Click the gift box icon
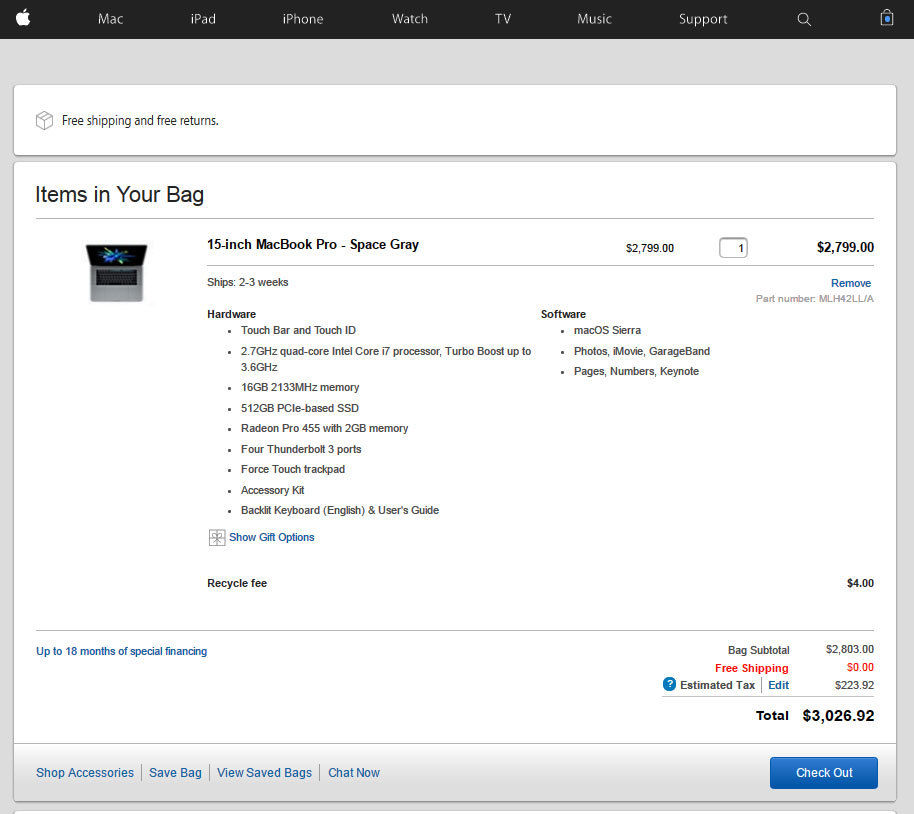The height and width of the screenshot is (814, 914). tap(217, 537)
